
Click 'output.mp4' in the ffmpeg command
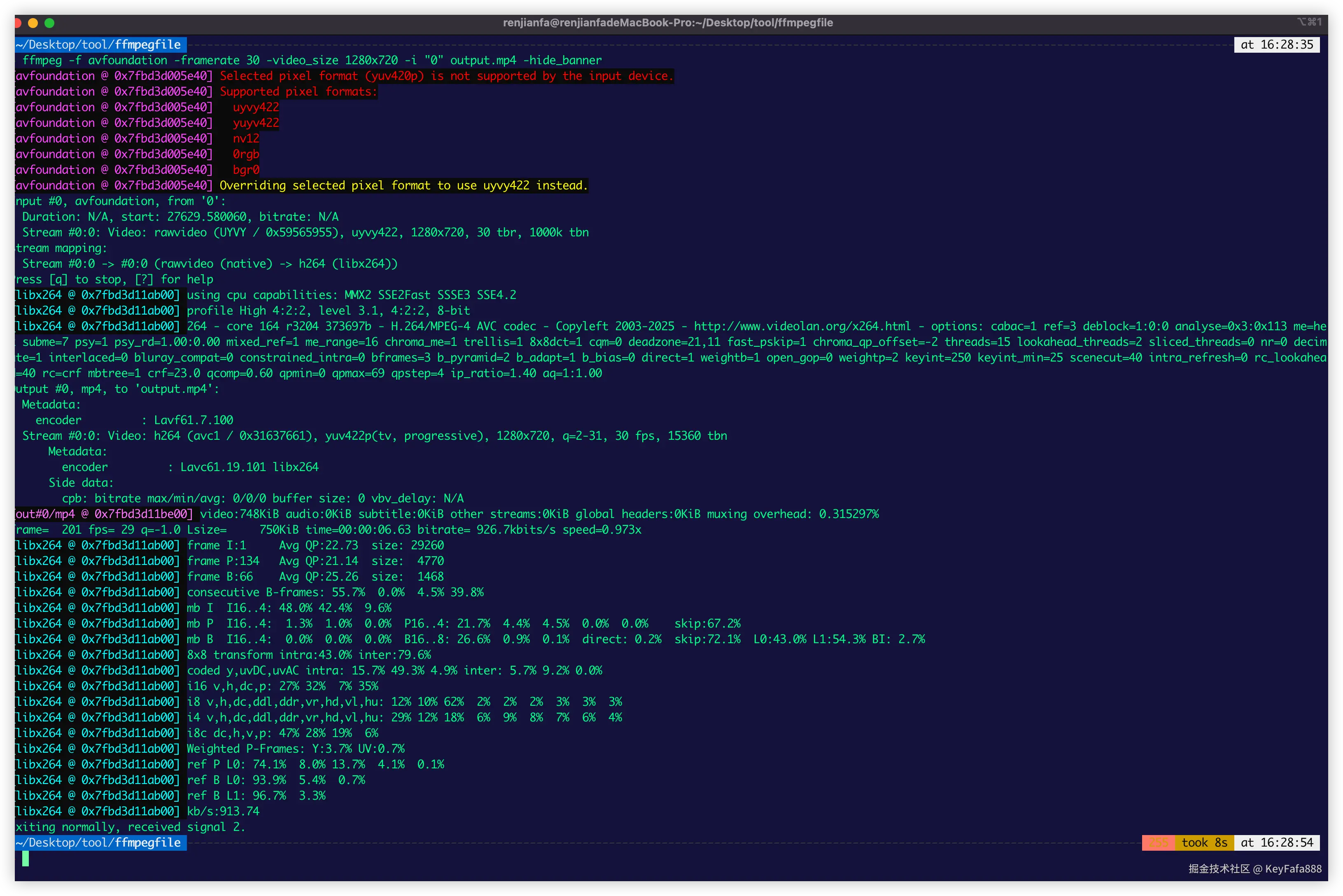(x=483, y=61)
